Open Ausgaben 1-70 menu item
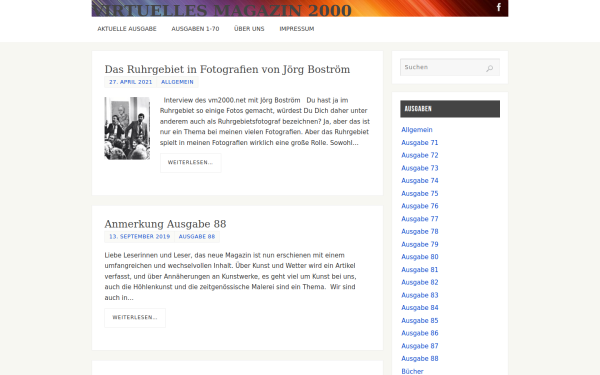 point(195,29)
